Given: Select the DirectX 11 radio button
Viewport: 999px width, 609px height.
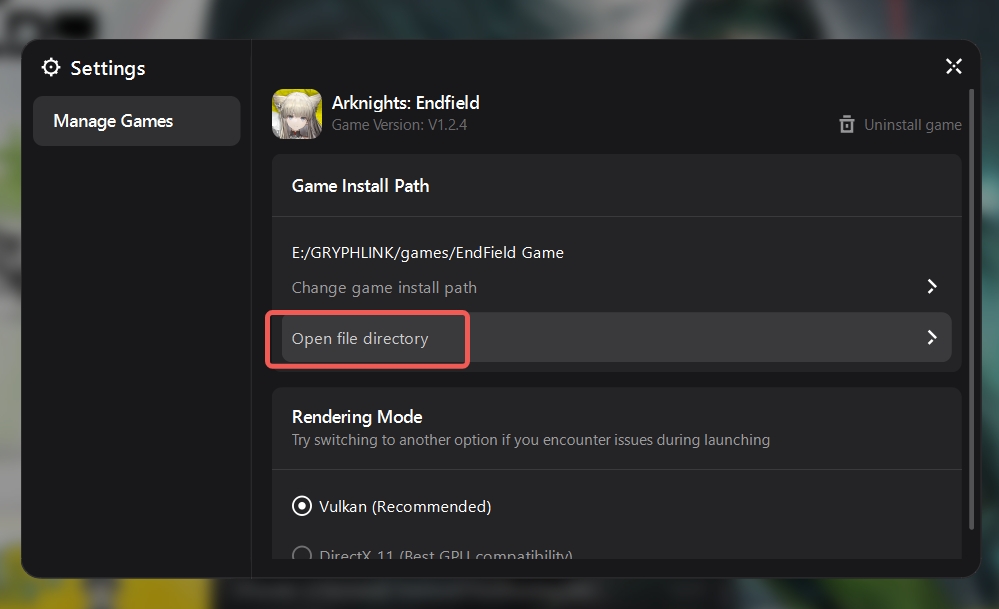Looking at the screenshot, I should coord(301,554).
